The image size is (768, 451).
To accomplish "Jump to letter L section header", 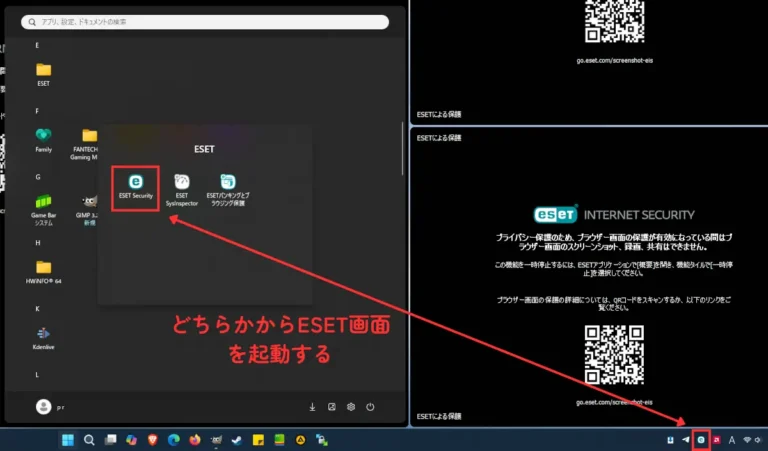I will 37,375.
